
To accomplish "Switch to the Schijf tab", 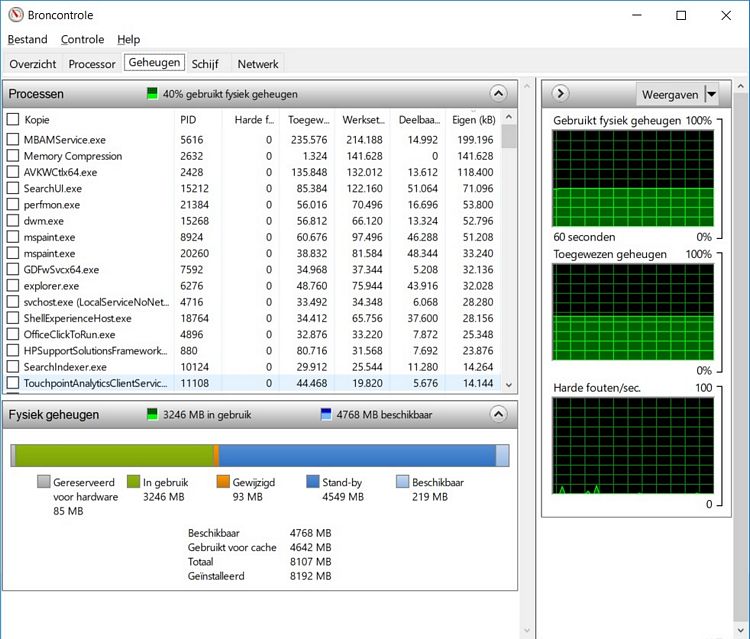I will pos(205,64).
